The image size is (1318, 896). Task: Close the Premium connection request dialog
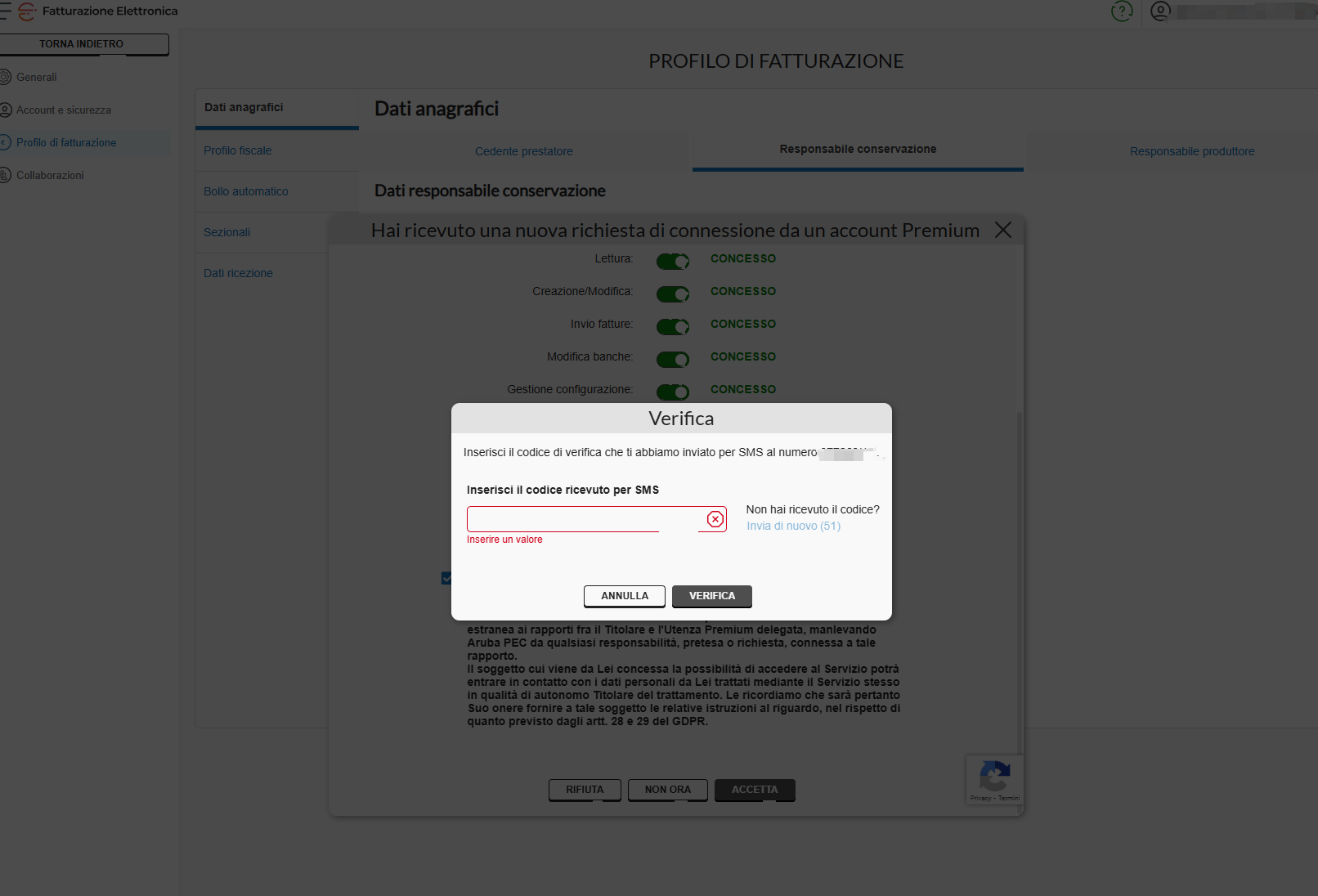(x=1003, y=230)
